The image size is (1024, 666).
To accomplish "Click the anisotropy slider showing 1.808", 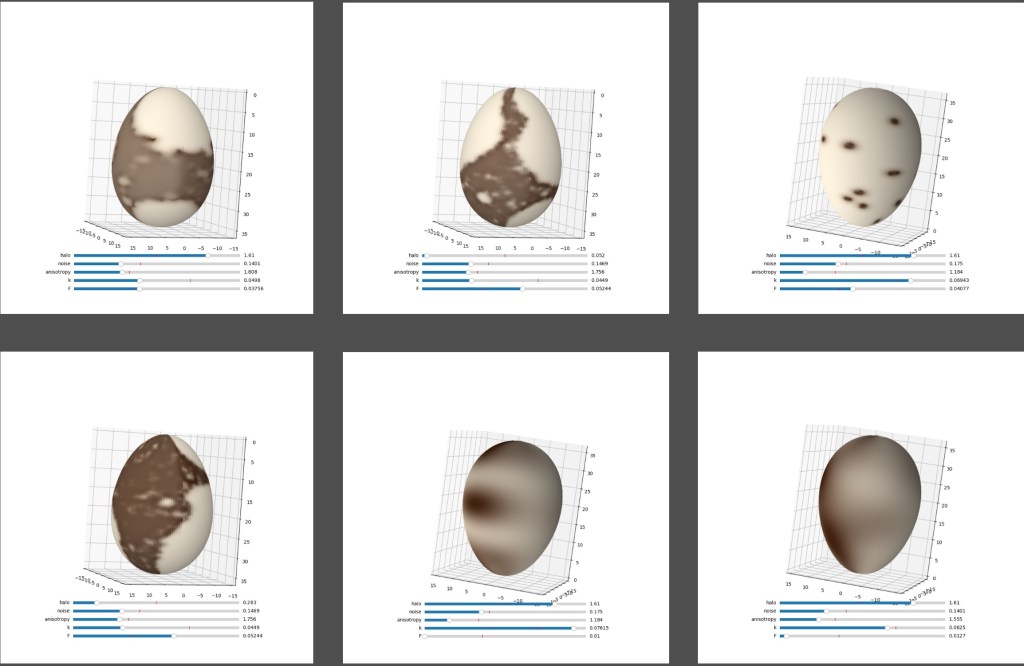I will pos(155,272).
